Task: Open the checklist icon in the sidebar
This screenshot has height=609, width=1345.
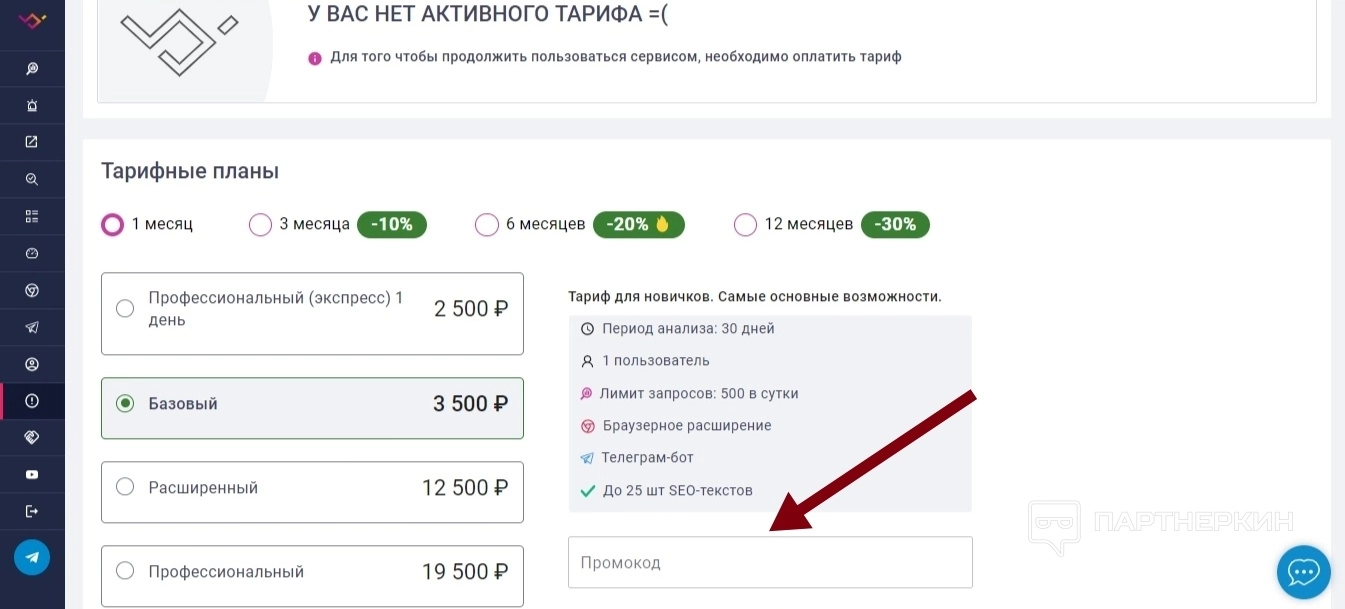Action: coord(32,216)
